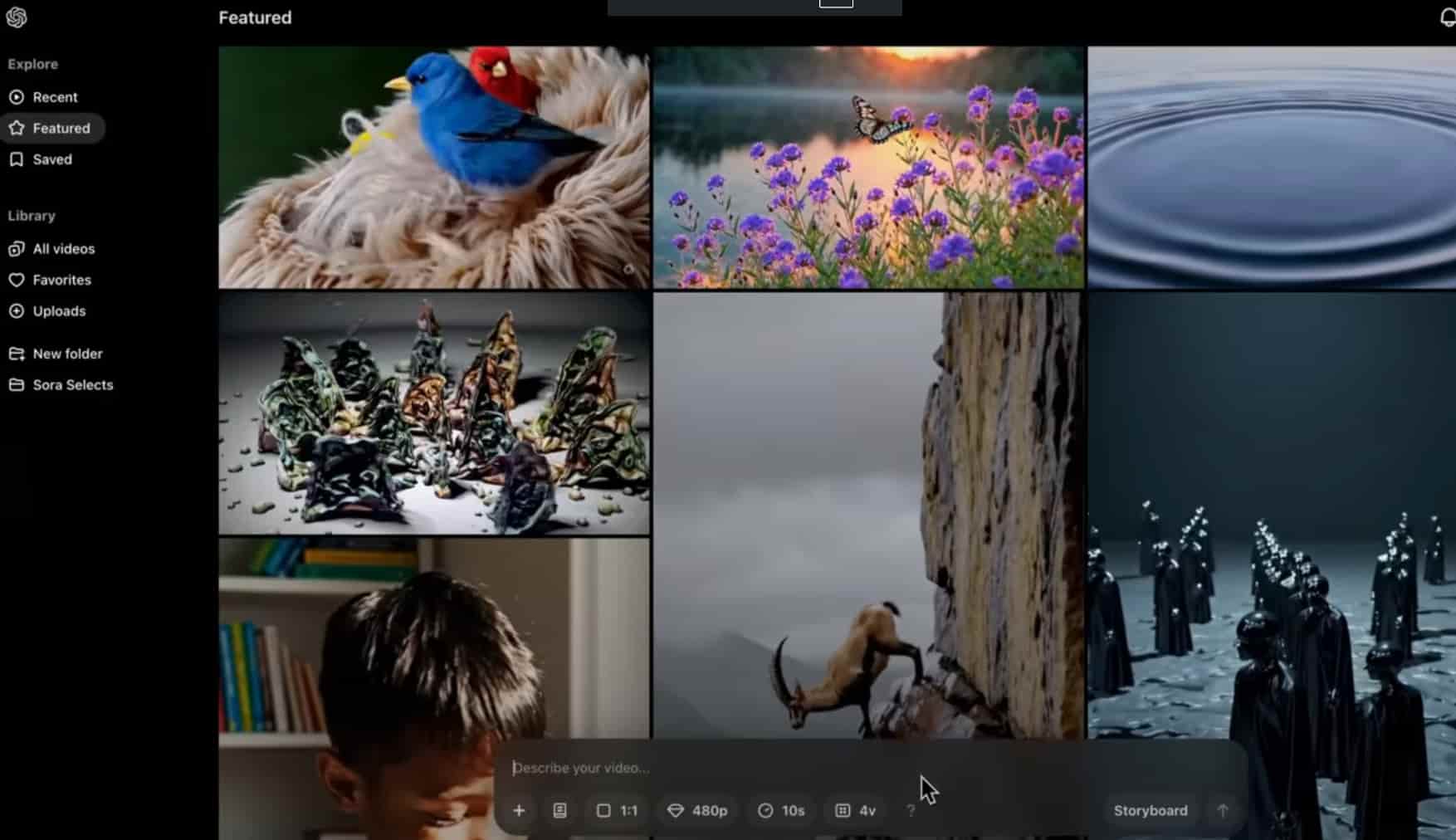1456x840 pixels.
Task: Click the OpenAI logo in the sidebar
Action: pyautogui.click(x=17, y=17)
